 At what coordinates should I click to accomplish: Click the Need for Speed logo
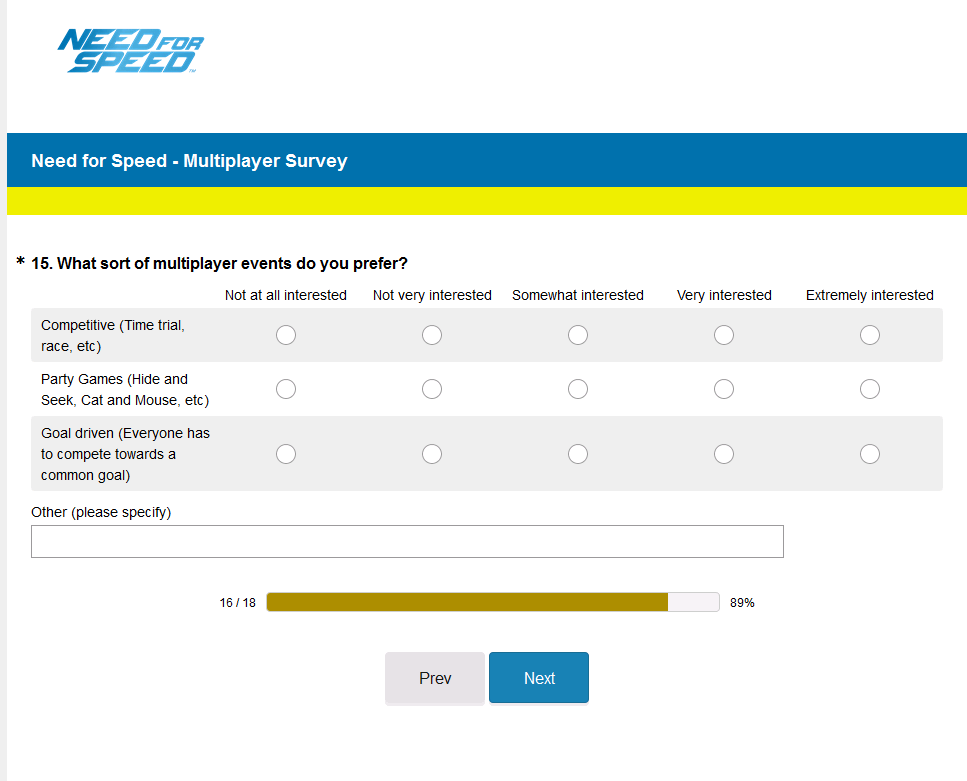[131, 51]
